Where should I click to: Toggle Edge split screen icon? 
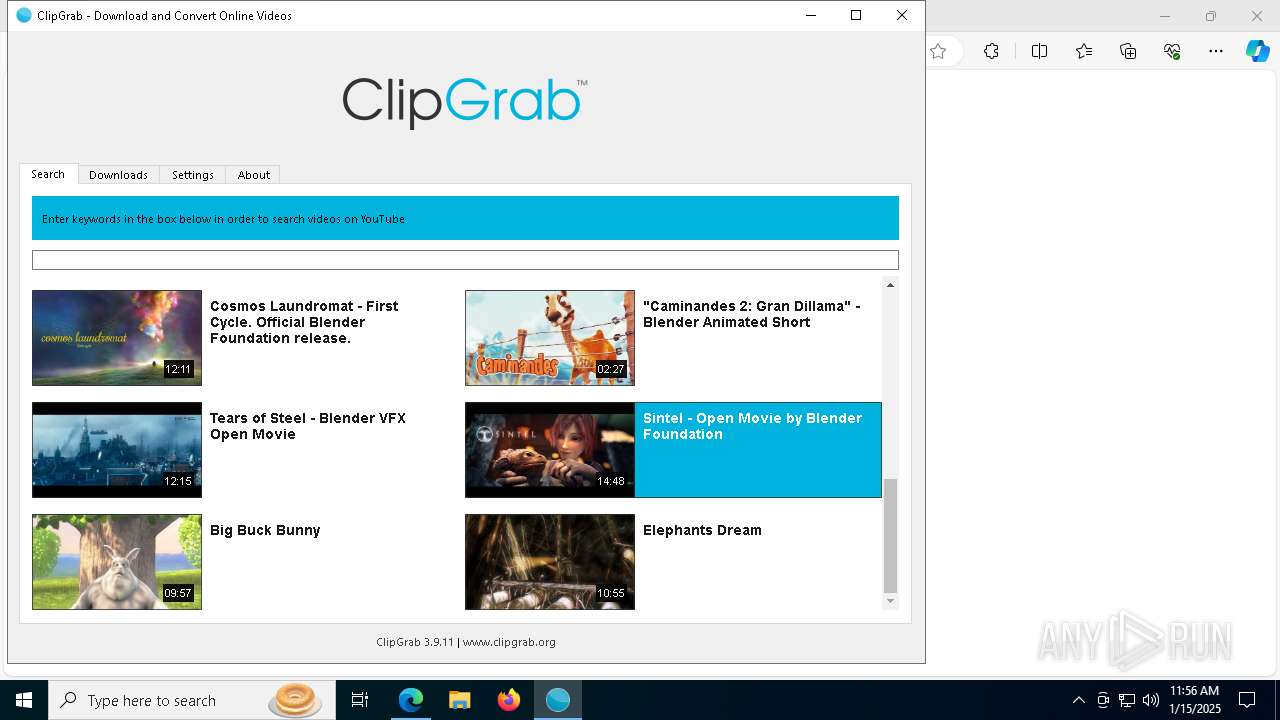tap(1039, 51)
